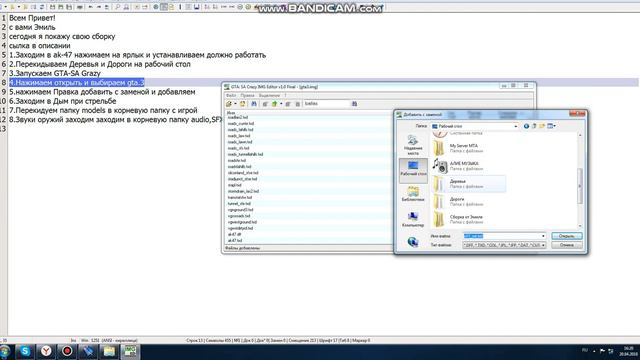Select Компьютер in places bar

click(413, 219)
